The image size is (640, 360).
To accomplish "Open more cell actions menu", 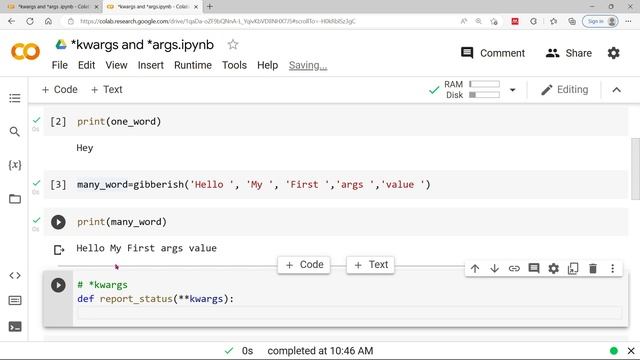I will (612, 269).
